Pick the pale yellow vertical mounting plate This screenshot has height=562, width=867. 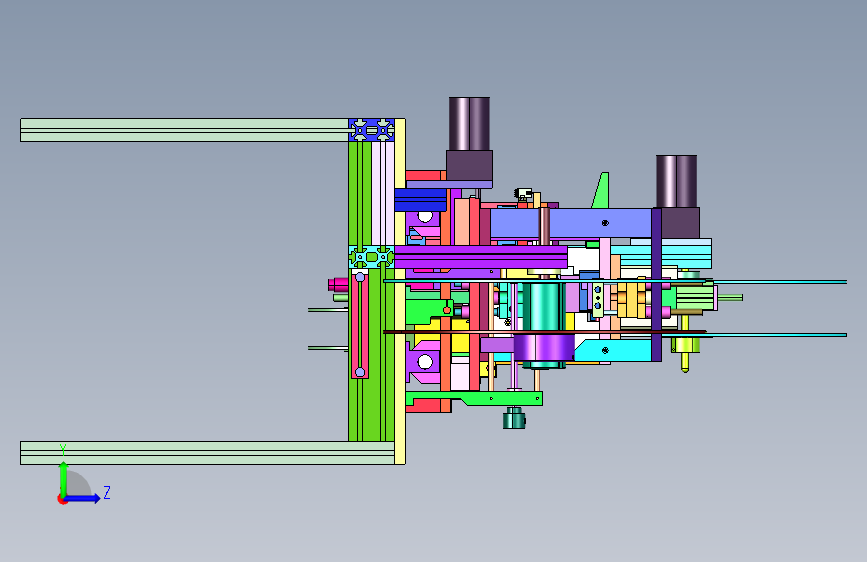pyautogui.click(x=400, y=292)
